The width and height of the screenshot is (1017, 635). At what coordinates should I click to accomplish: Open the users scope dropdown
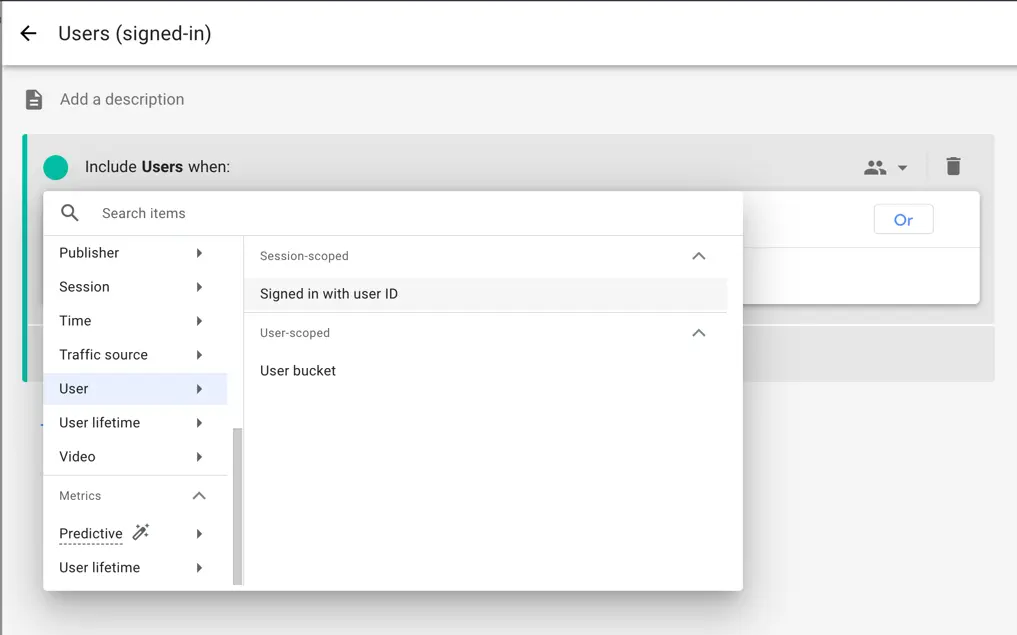886,168
